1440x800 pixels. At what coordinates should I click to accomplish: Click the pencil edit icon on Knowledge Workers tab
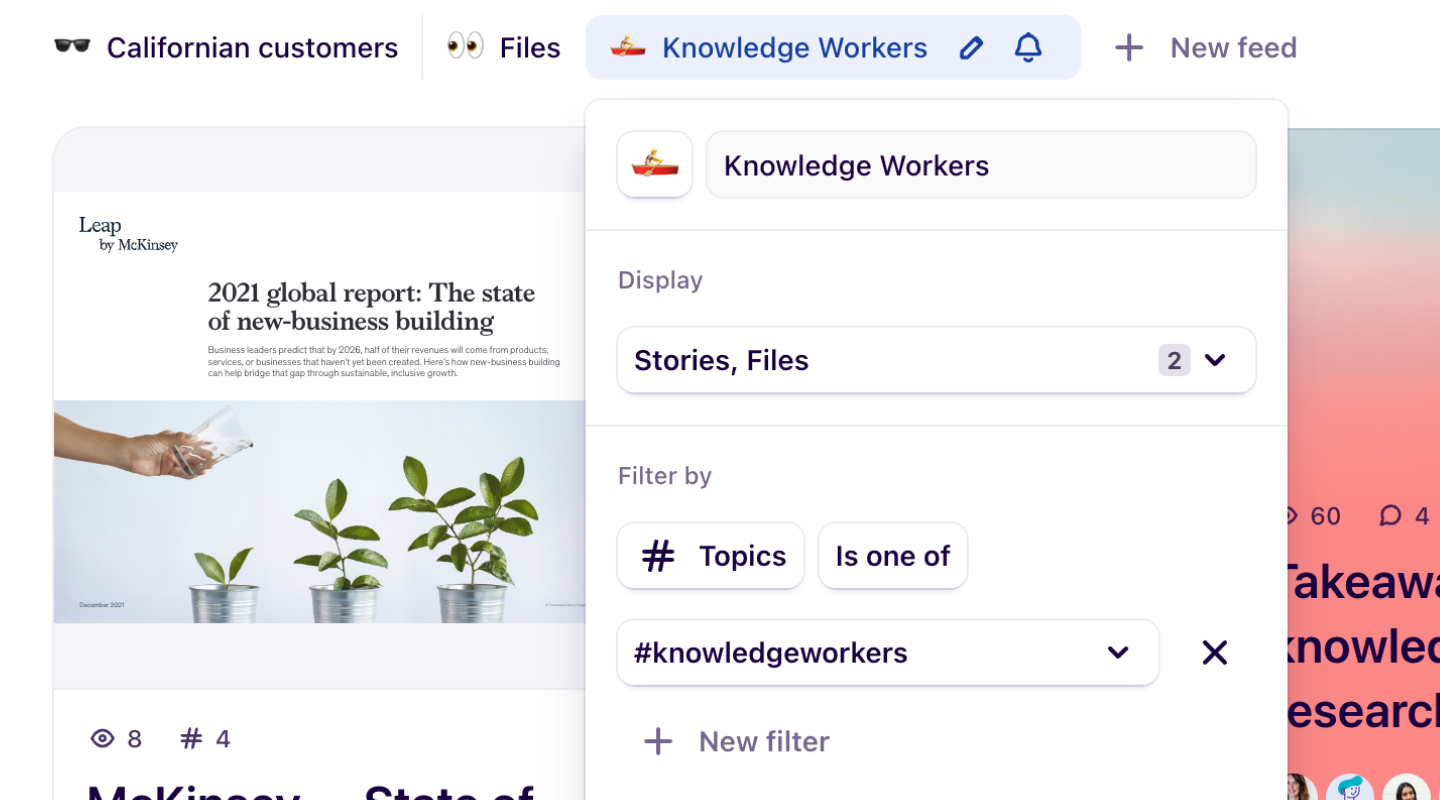(x=970, y=47)
